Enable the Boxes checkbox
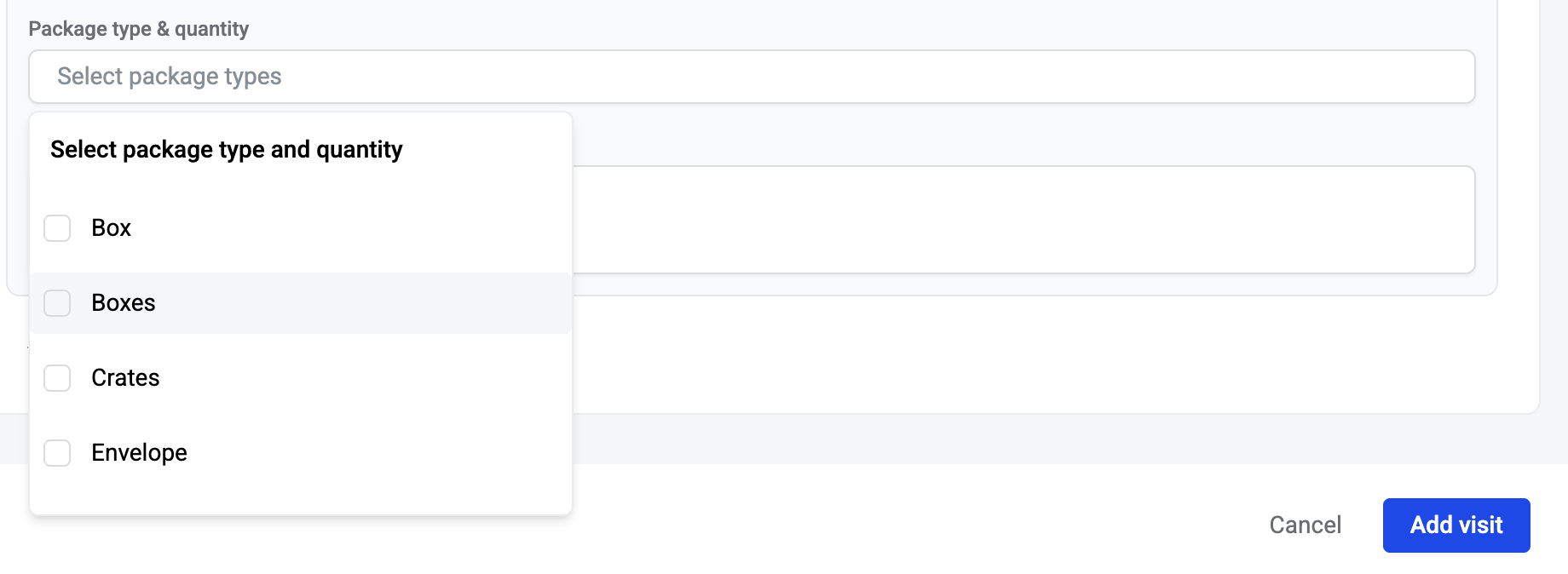 pos(57,303)
